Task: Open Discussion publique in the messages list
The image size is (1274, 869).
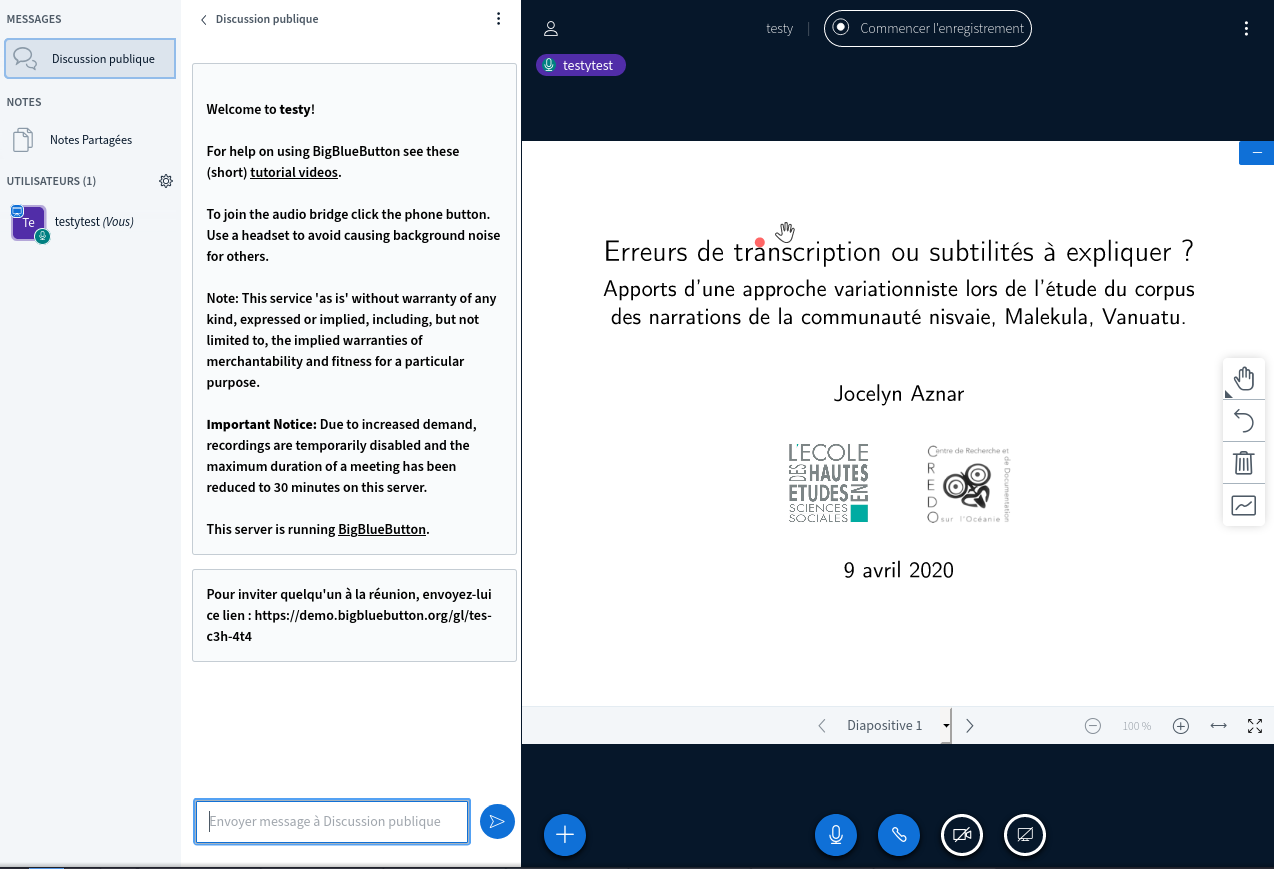Action: pos(90,59)
